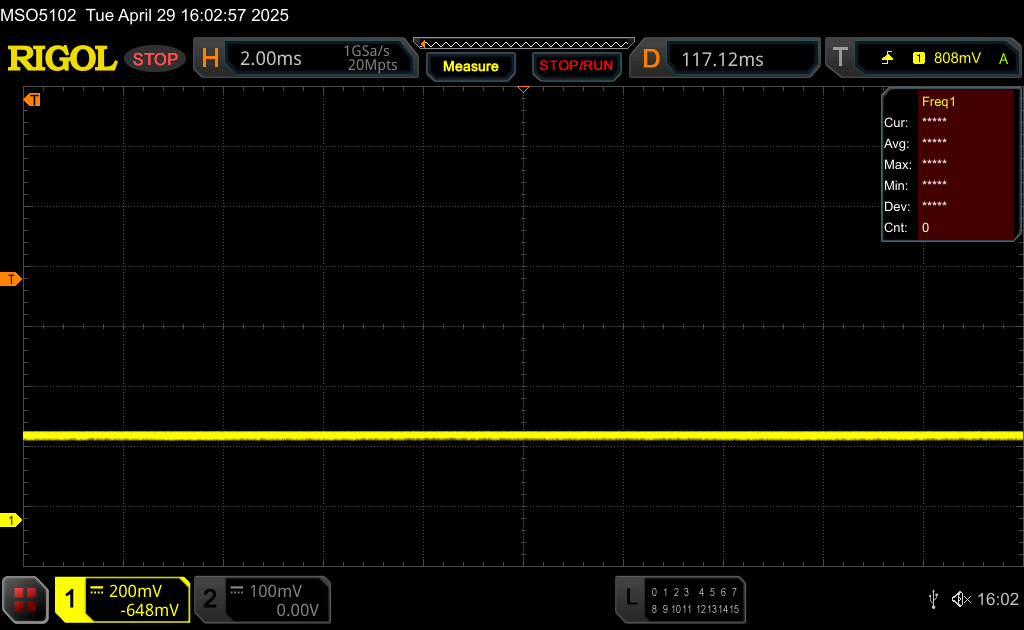Open the function navigation grid icon
This screenshot has height=630, width=1024.
[x=25, y=599]
